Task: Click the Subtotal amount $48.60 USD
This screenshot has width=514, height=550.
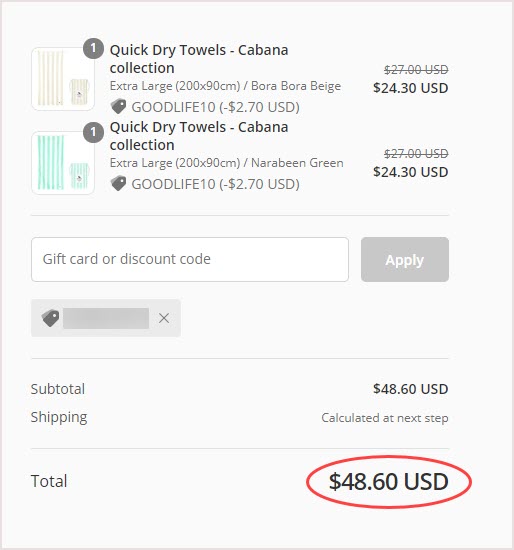Action: tap(411, 389)
